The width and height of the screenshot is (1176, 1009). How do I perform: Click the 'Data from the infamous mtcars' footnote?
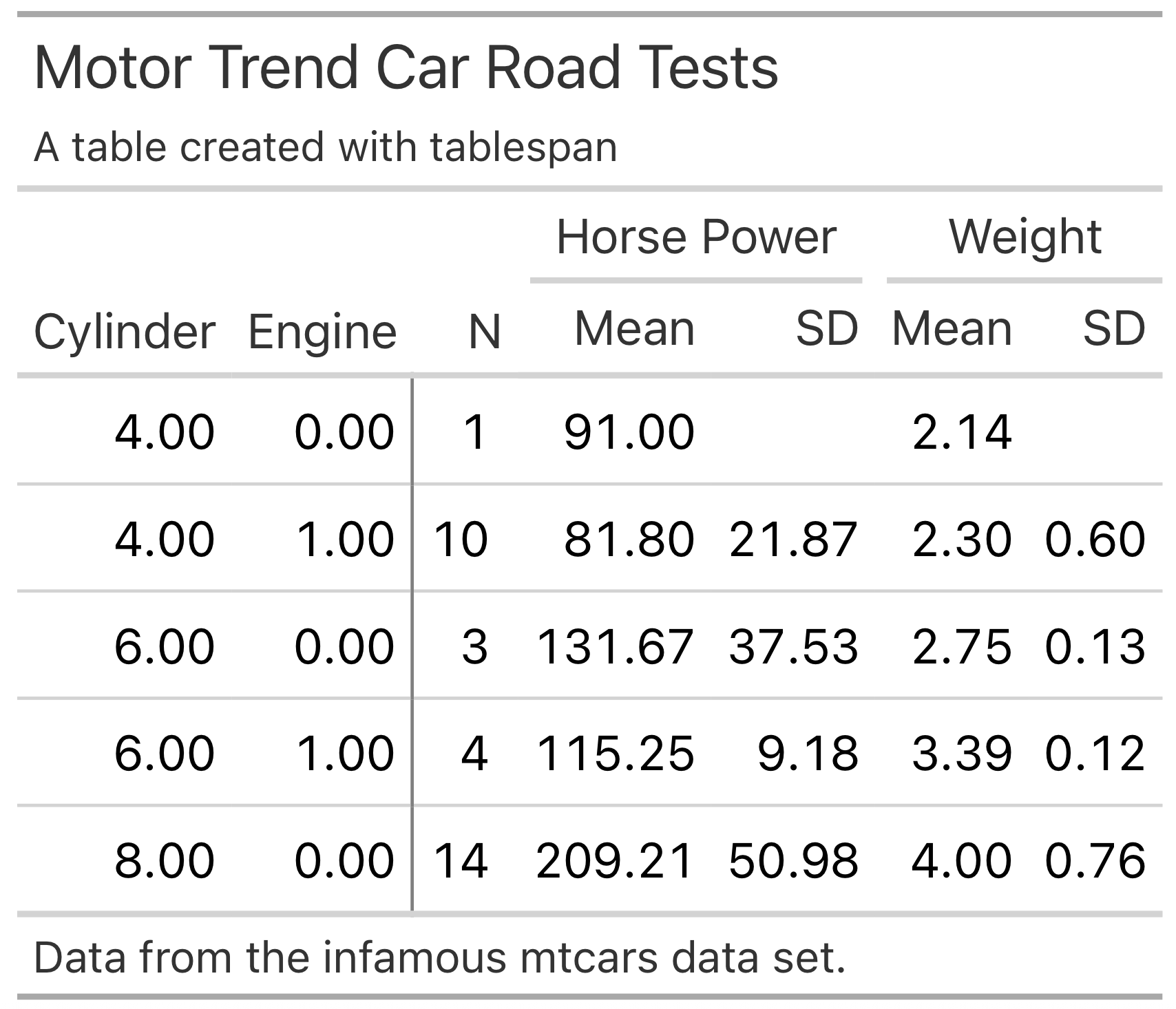click(439, 957)
